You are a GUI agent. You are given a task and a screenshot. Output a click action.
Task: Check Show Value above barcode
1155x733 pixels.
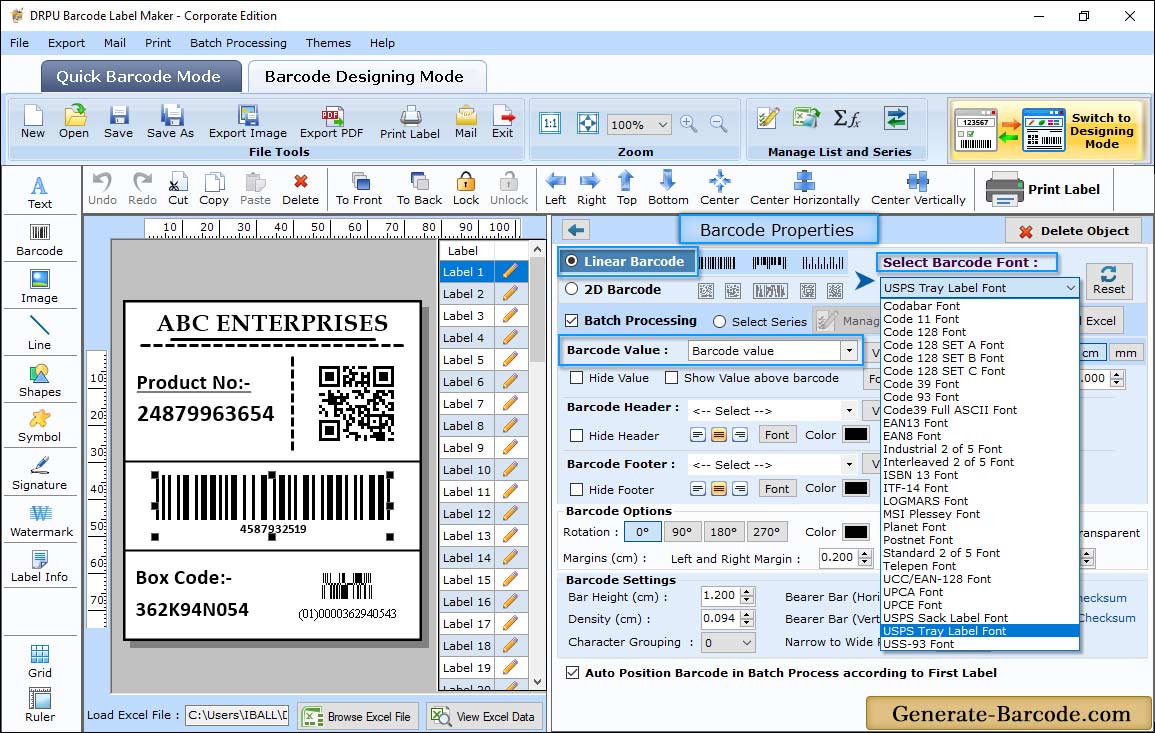pos(671,378)
